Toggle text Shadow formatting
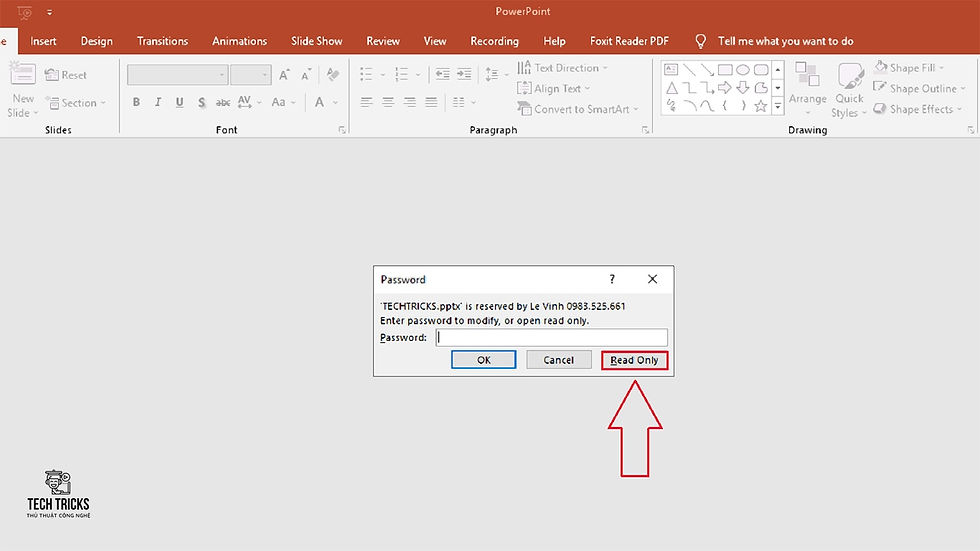Image resolution: width=980 pixels, height=551 pixels. click(x=201, y=102)
